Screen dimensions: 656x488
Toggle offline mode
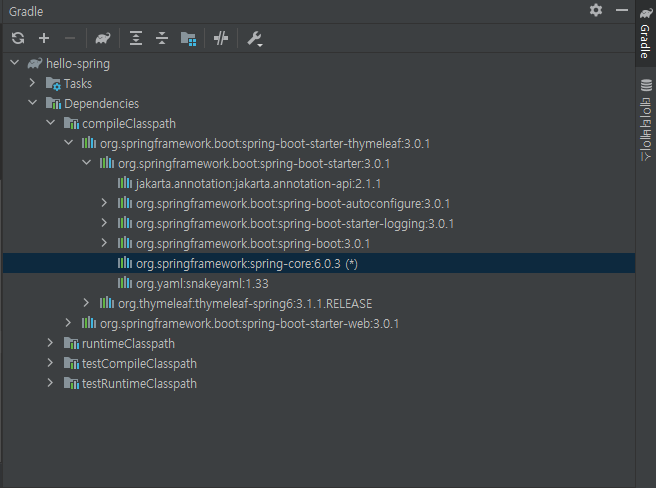[x=221, y=39]
